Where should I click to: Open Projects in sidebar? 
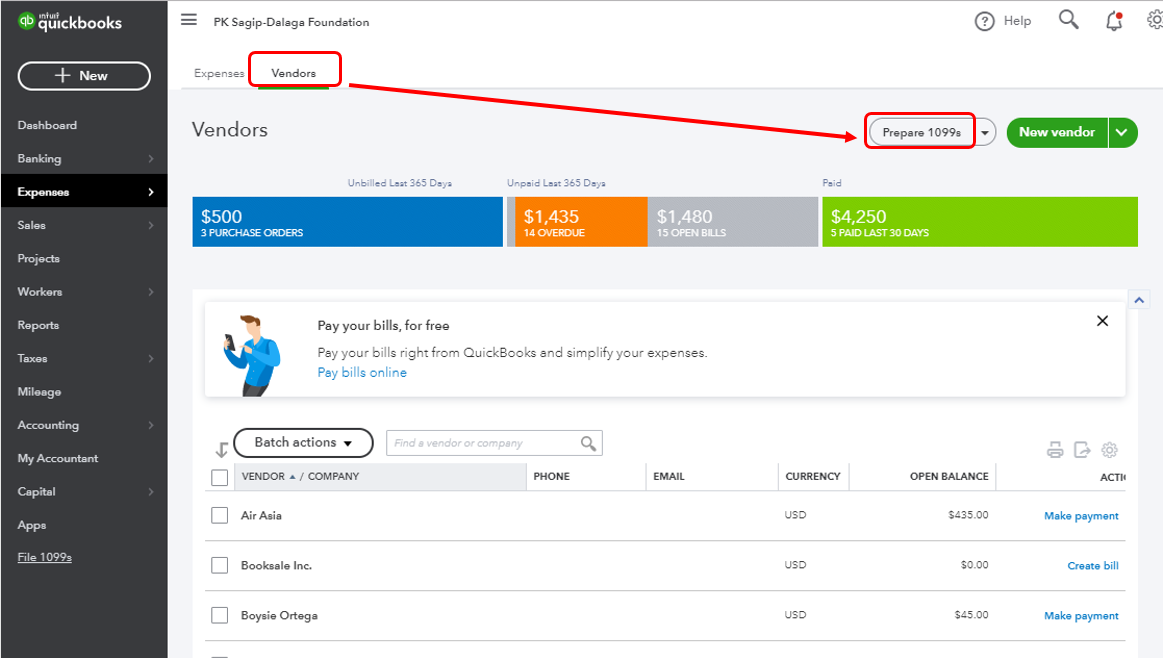39,259
